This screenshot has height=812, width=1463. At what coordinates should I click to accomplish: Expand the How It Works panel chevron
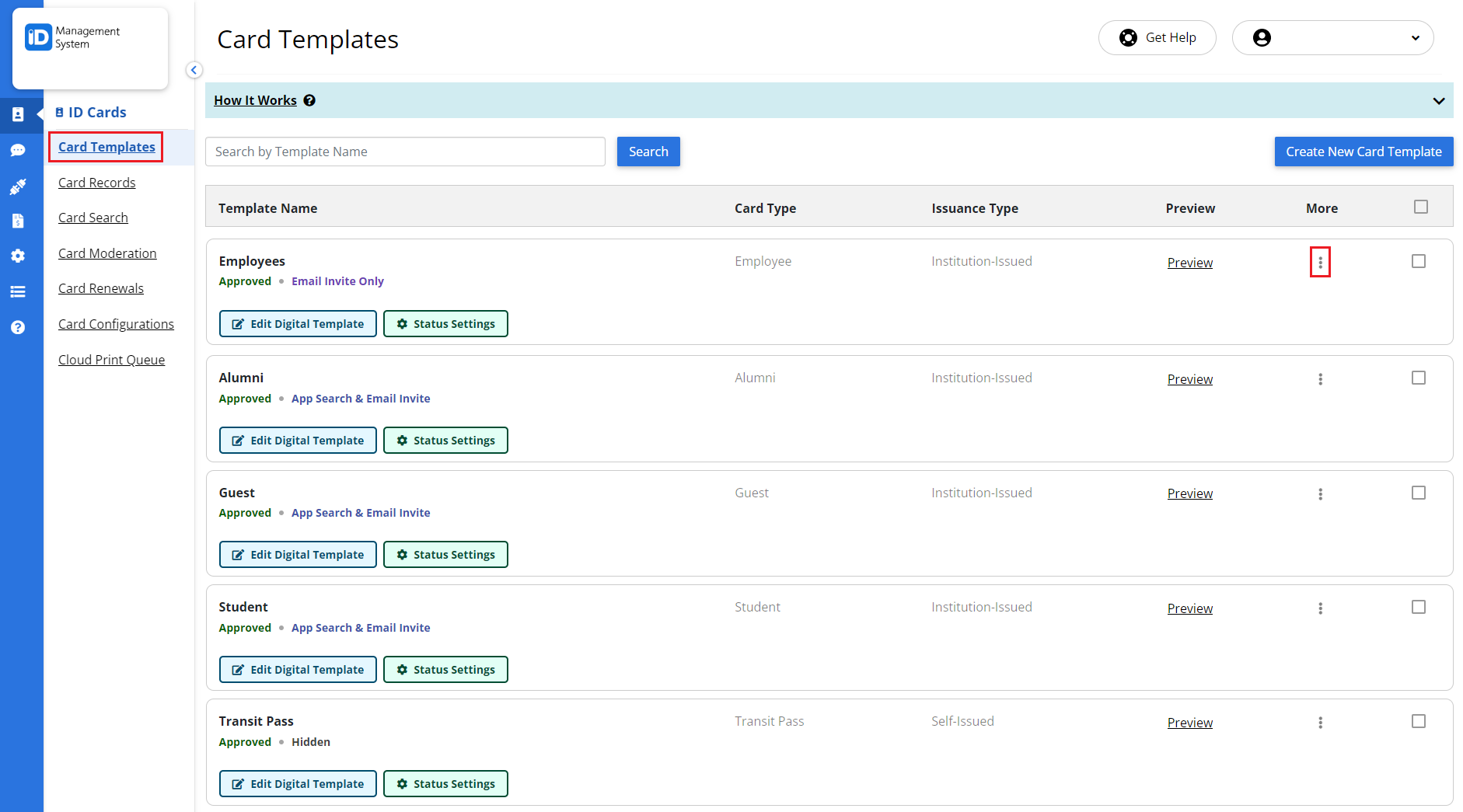click(x=1439, y=101)
